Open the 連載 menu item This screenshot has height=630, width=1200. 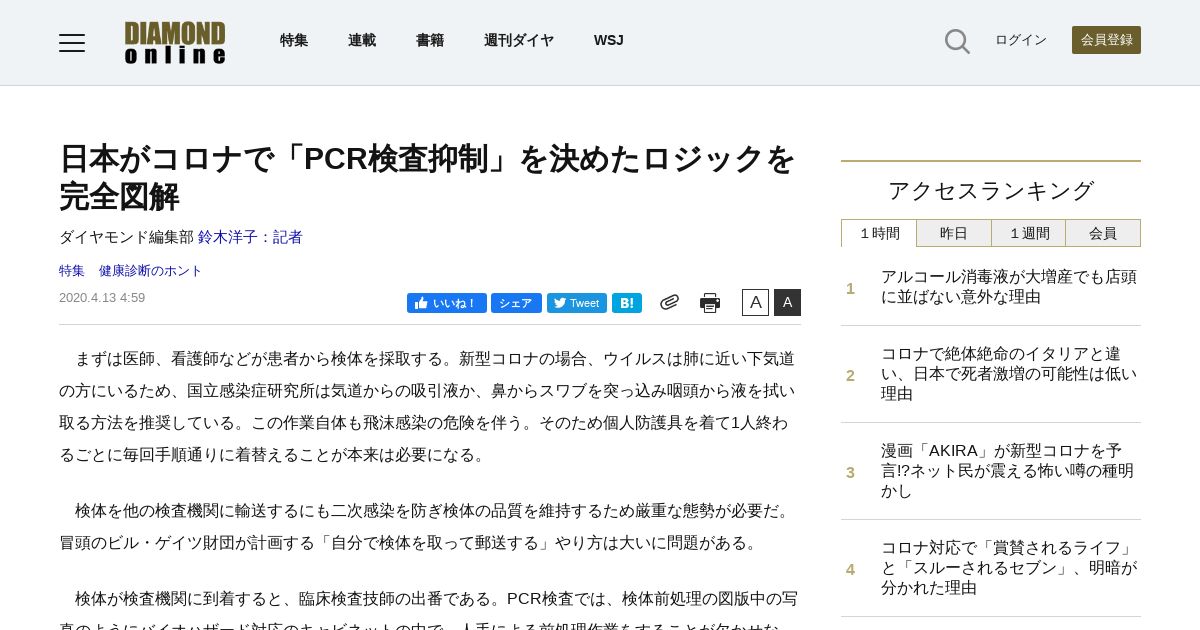pos(362,40)
